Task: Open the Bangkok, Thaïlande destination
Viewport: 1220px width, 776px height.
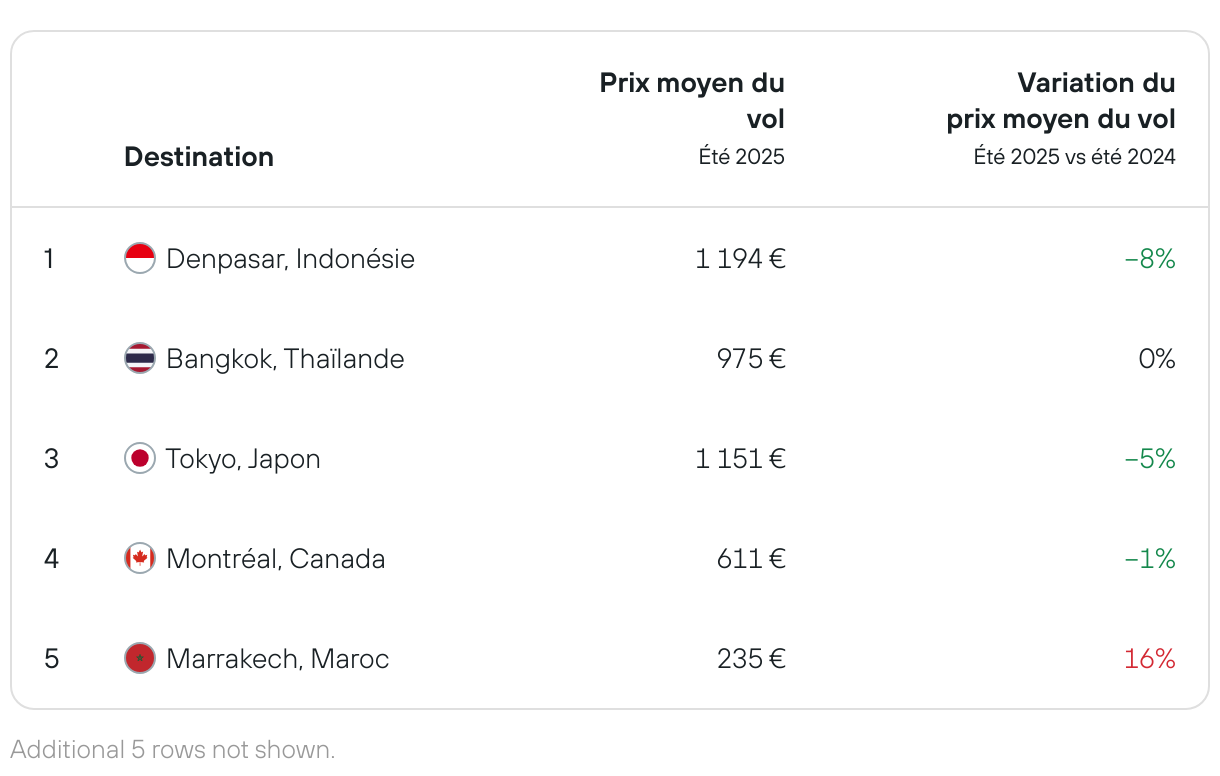Action: tap(285, 359)
